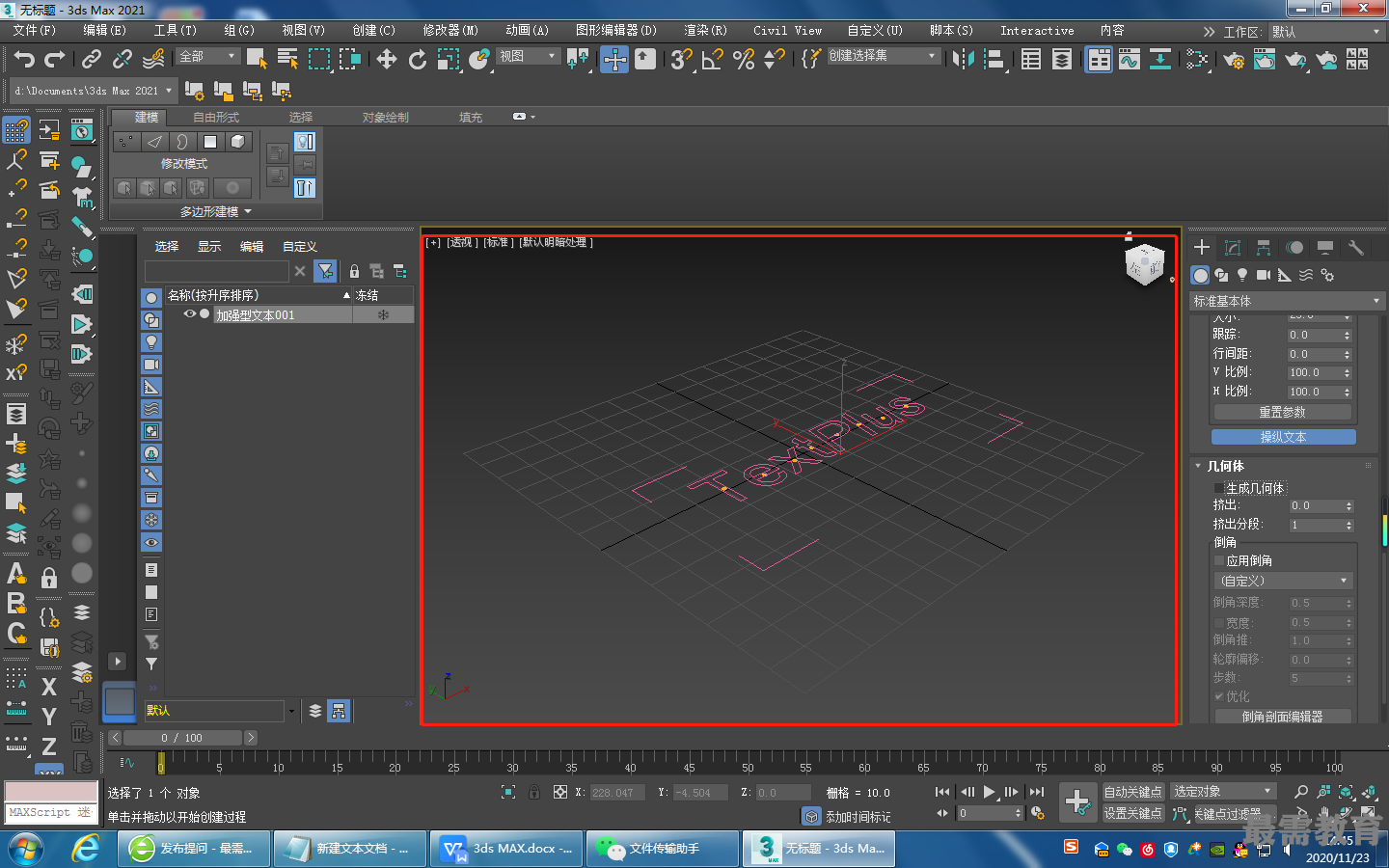Click the ViewCube in perspective viewport

(x=1145, y=264)
